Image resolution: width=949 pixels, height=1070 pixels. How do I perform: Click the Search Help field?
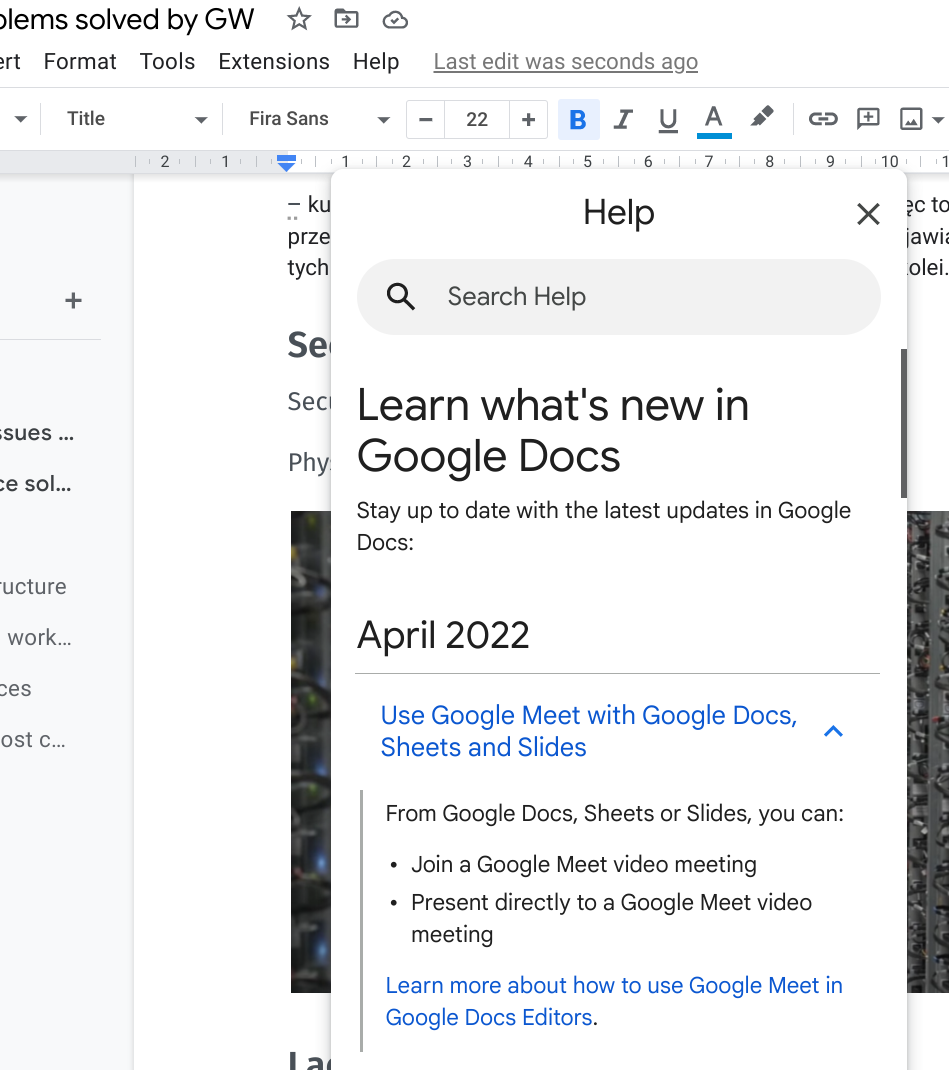(x=619, y=297)
